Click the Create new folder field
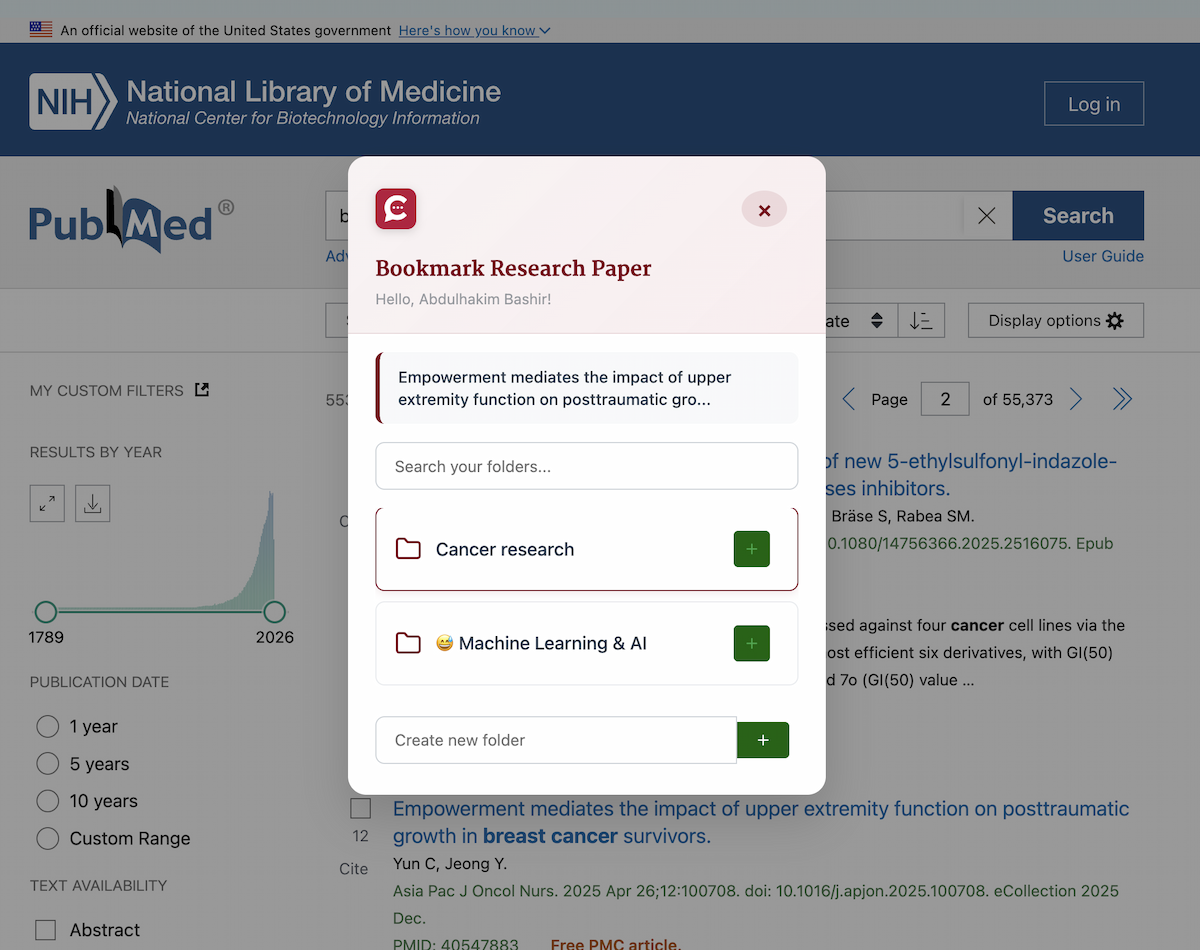This screenshot has height=950, width=1200. click(x=556, y=740)
